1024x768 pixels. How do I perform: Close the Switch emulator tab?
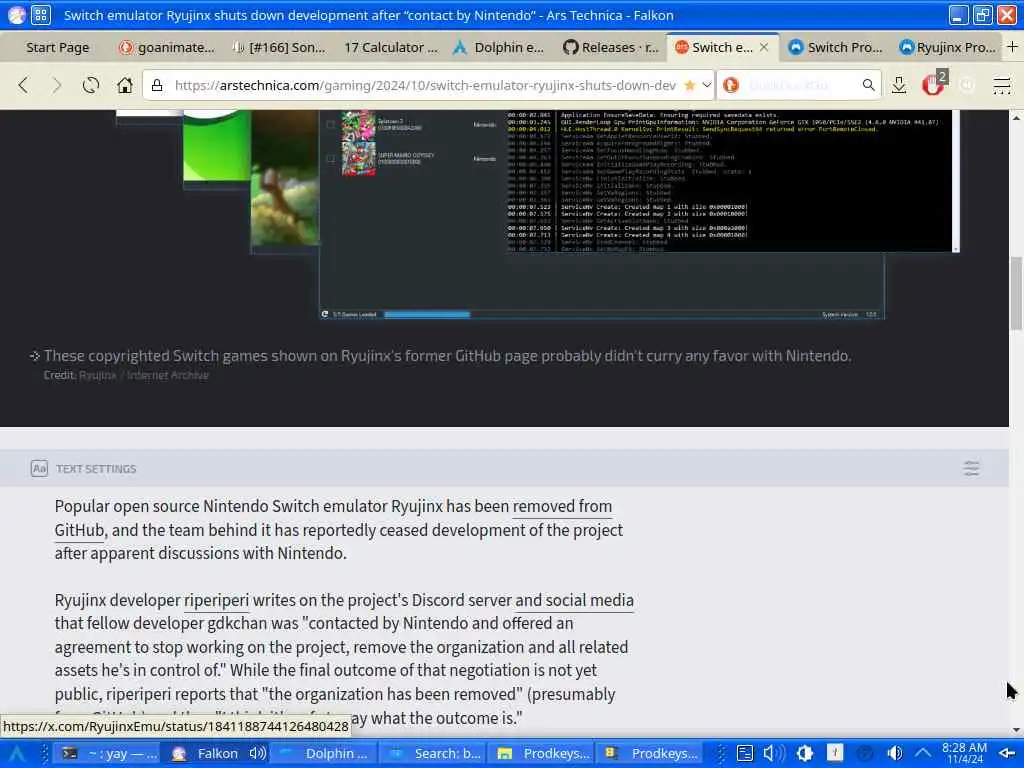click(764, 48)
